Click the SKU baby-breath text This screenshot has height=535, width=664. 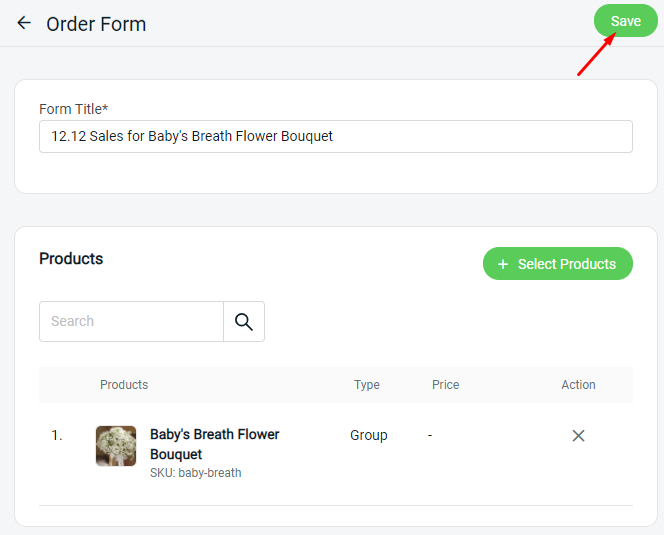195,473
